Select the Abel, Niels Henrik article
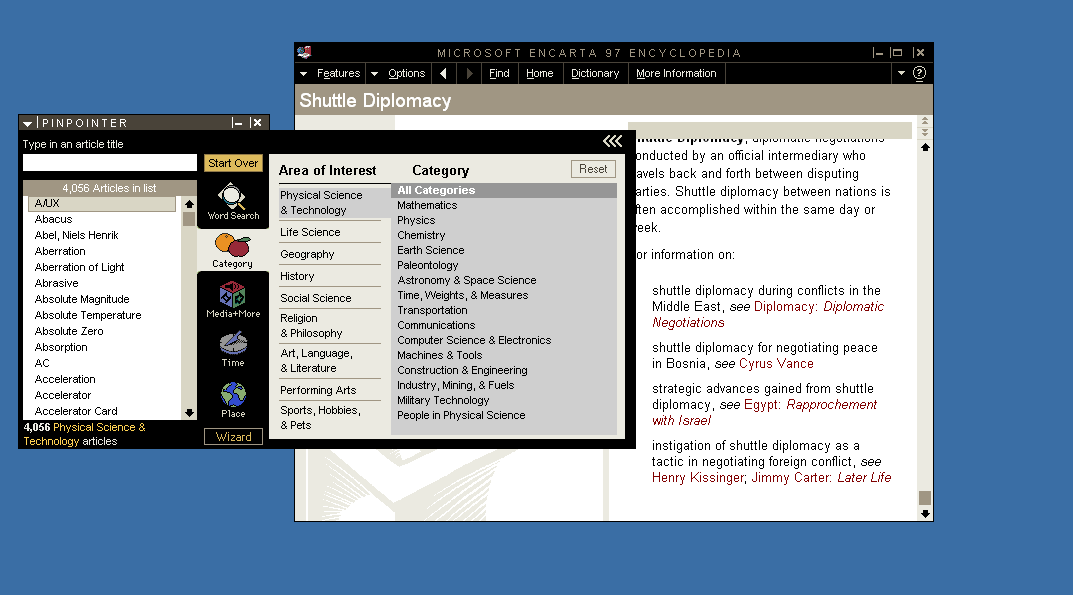 [77, 236]
